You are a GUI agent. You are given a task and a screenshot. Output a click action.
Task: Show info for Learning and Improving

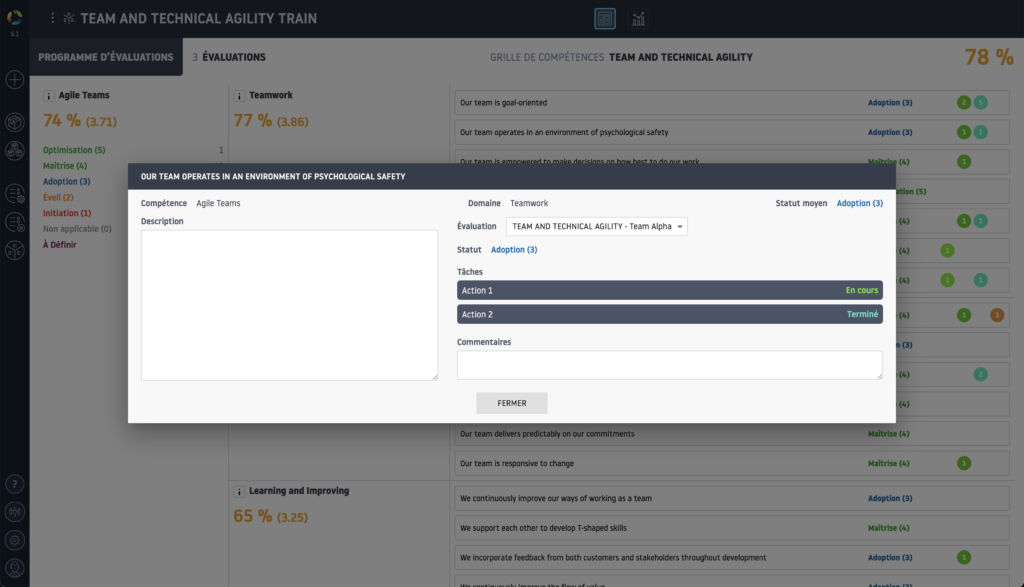point(240,492)
